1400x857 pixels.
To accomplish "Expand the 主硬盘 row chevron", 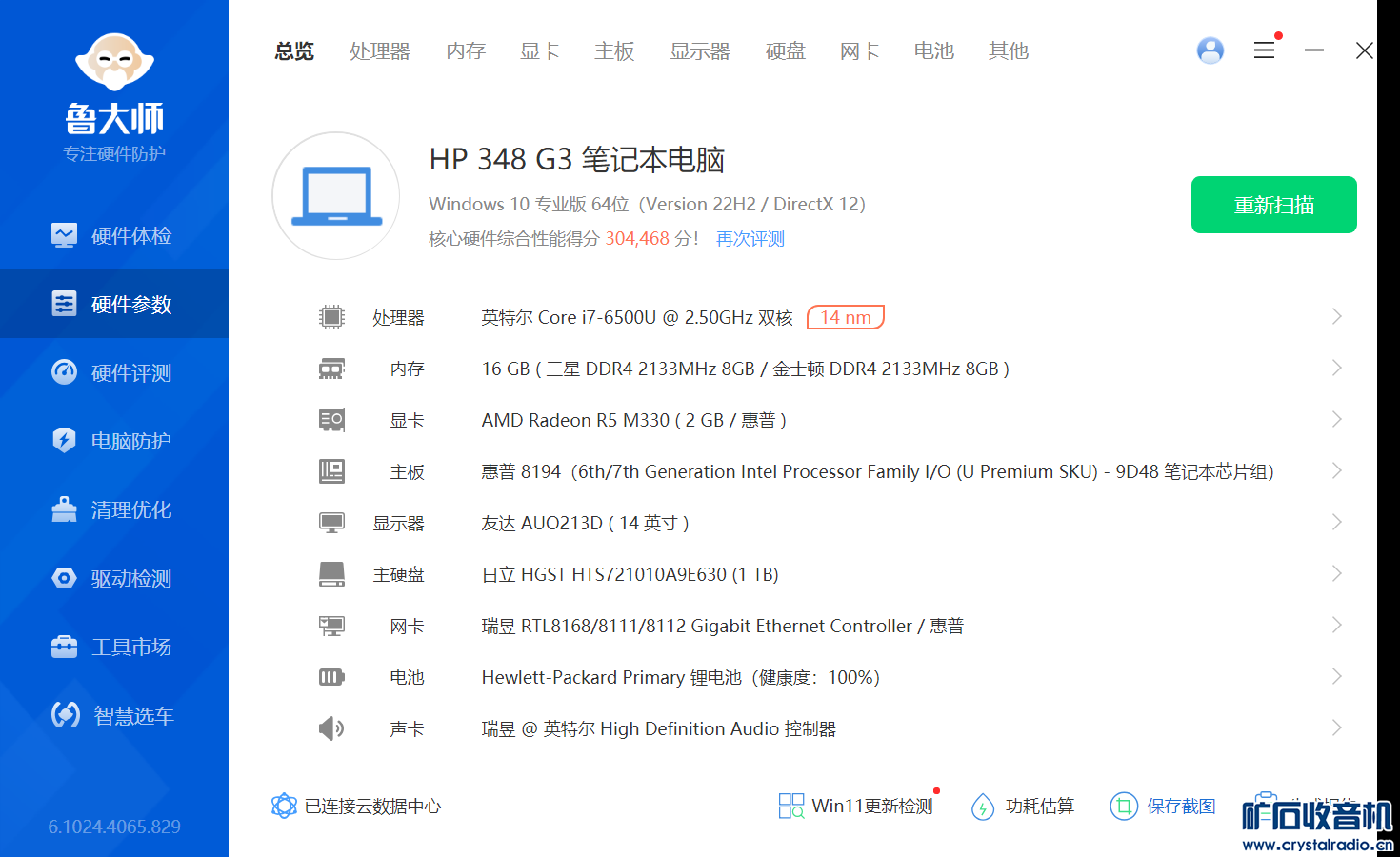I will [1337, 573].
